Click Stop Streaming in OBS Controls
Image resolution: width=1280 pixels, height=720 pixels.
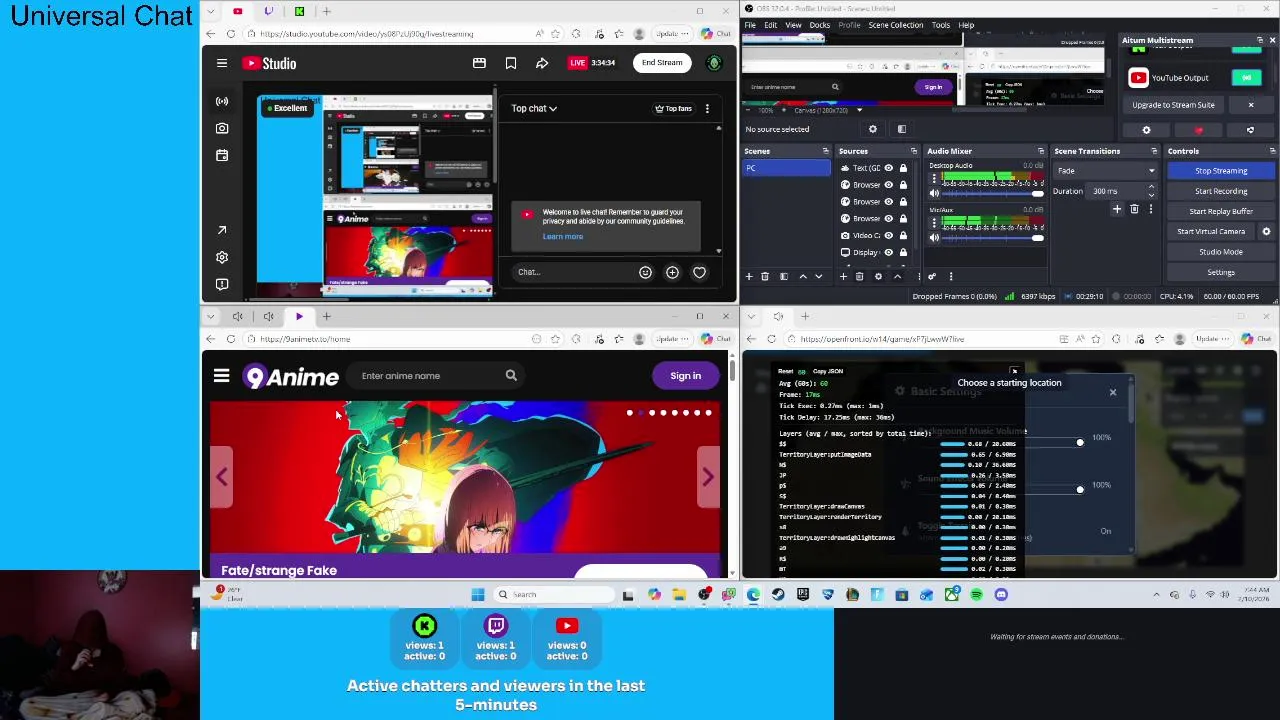tap(1221, 171)
